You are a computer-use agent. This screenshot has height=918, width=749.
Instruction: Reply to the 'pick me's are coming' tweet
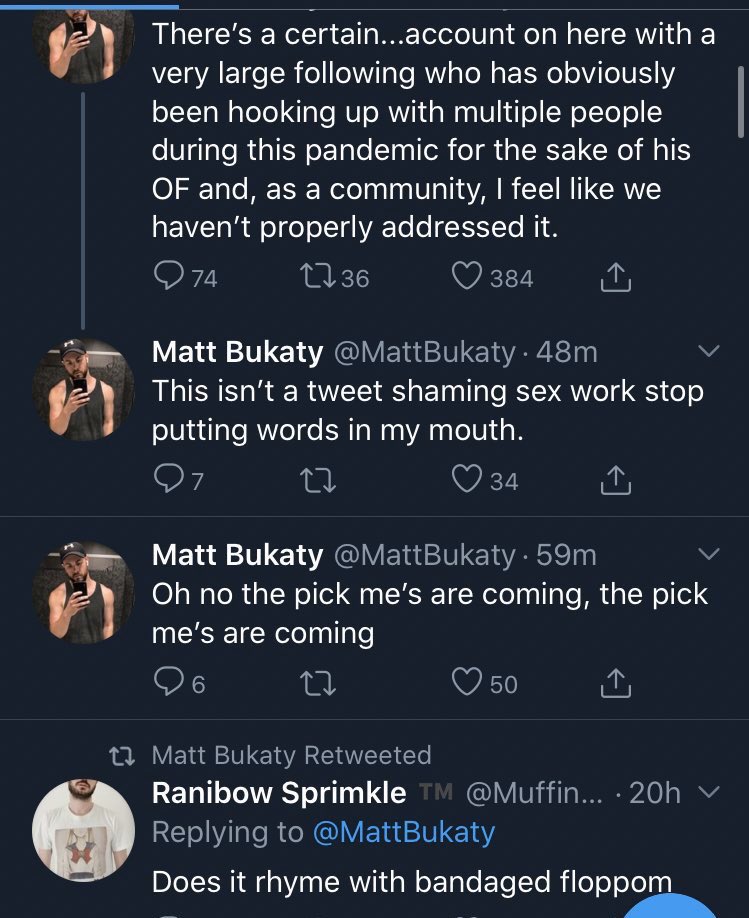pos(167,683)
